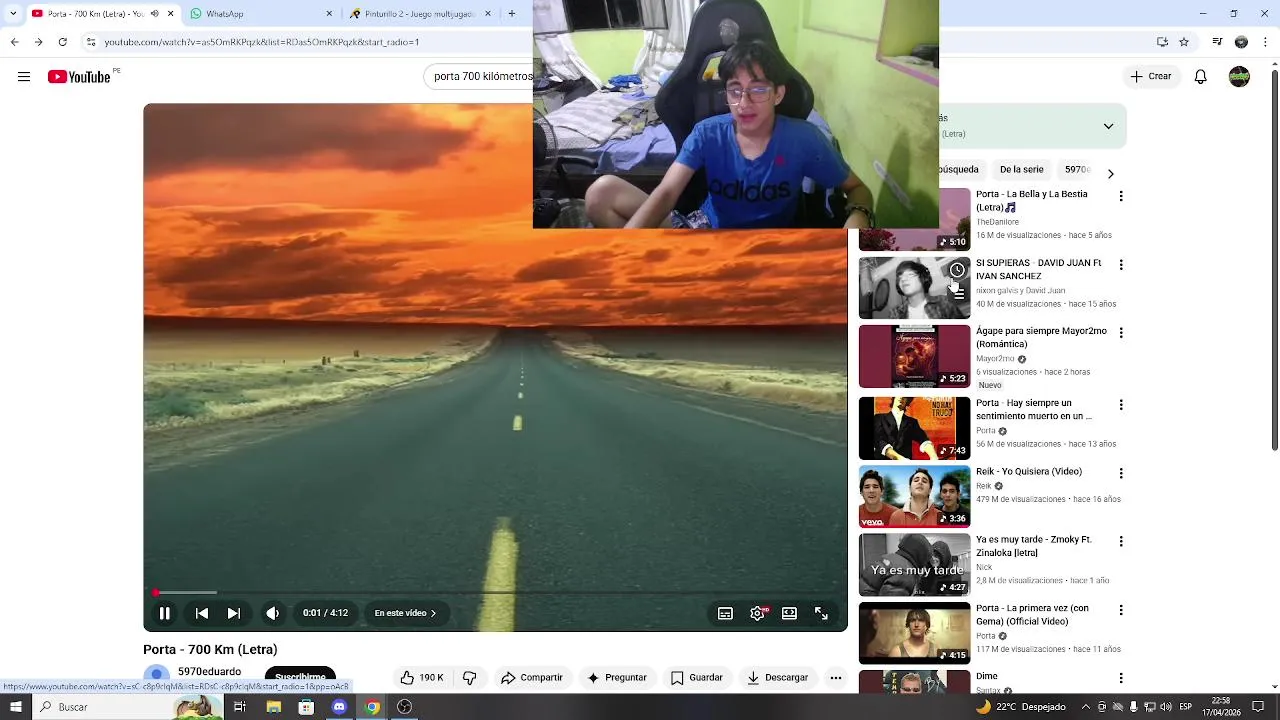1280x720 pixels.
Task: Select the 'De la serie' filter chip
Action: coord(1021,170)
